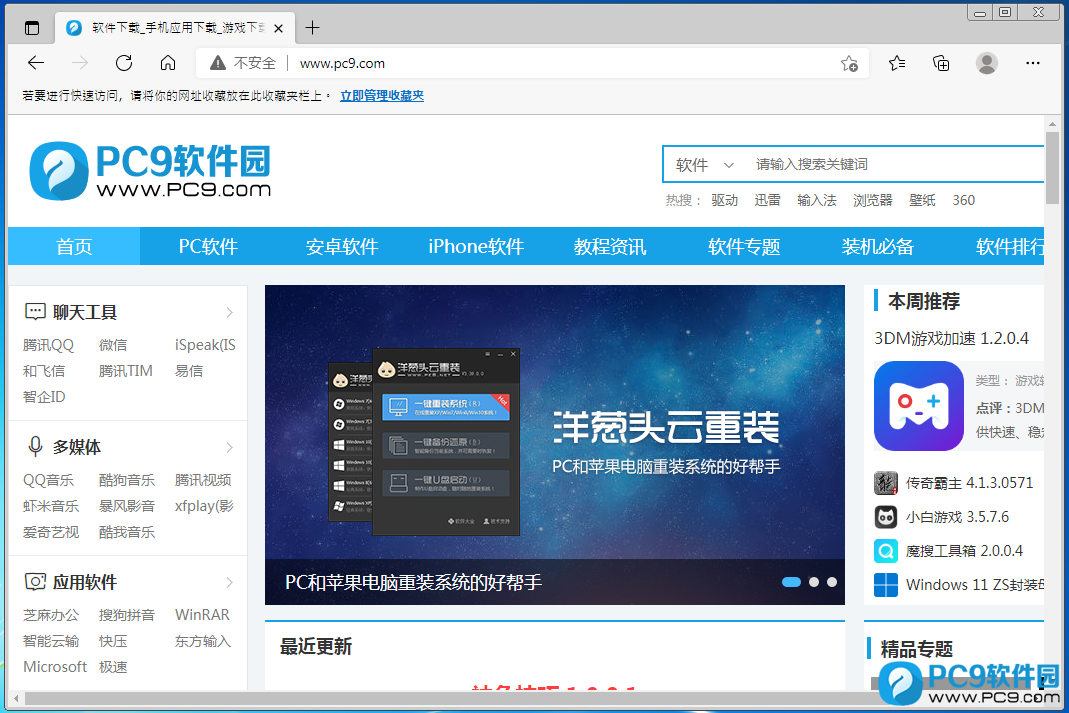
Task: Open 魔搜工具箱 2.0.0.4 link
Action: pyautogui.click(x=964, y=551)
